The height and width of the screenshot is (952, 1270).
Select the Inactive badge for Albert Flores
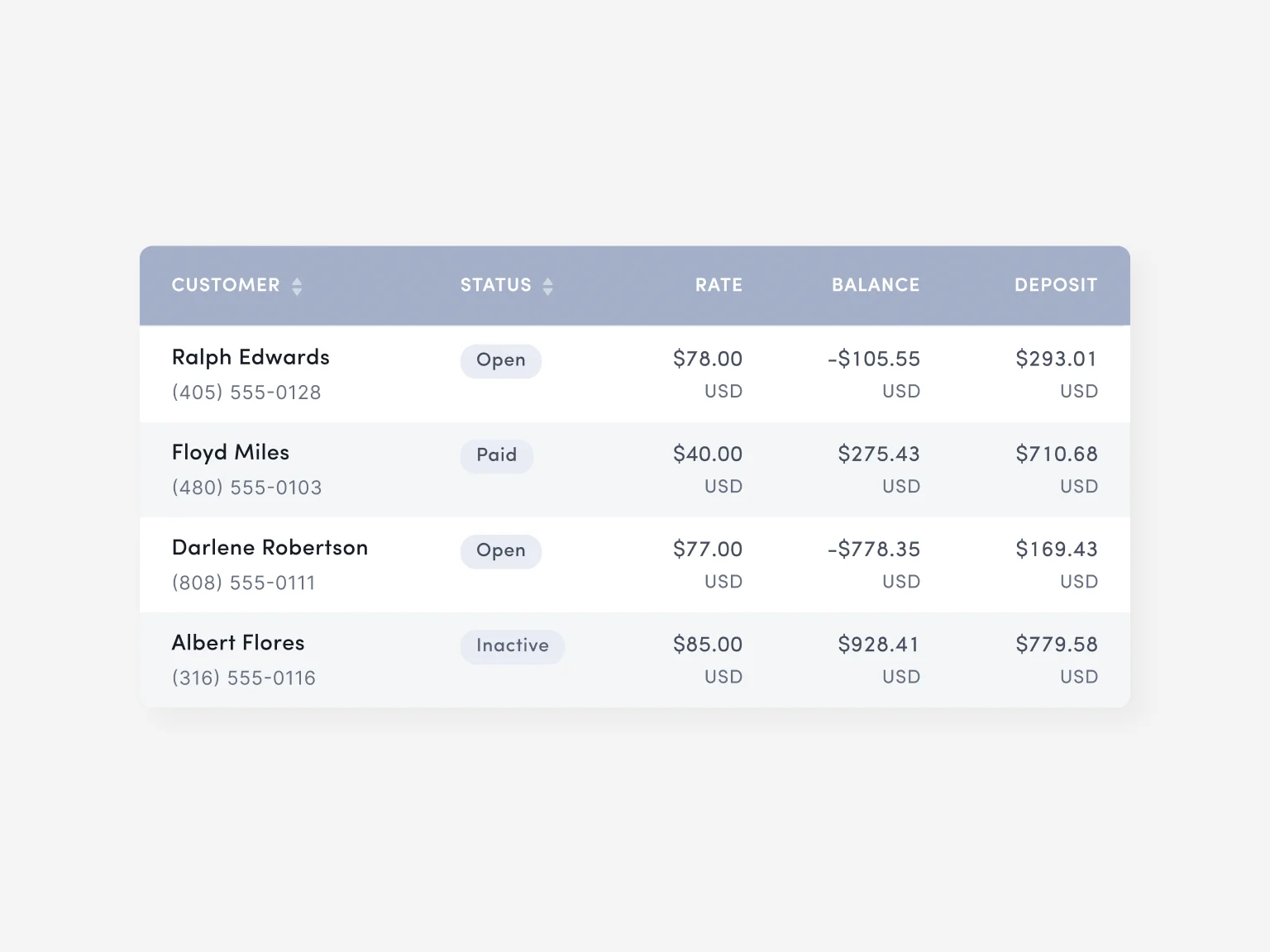512,646
